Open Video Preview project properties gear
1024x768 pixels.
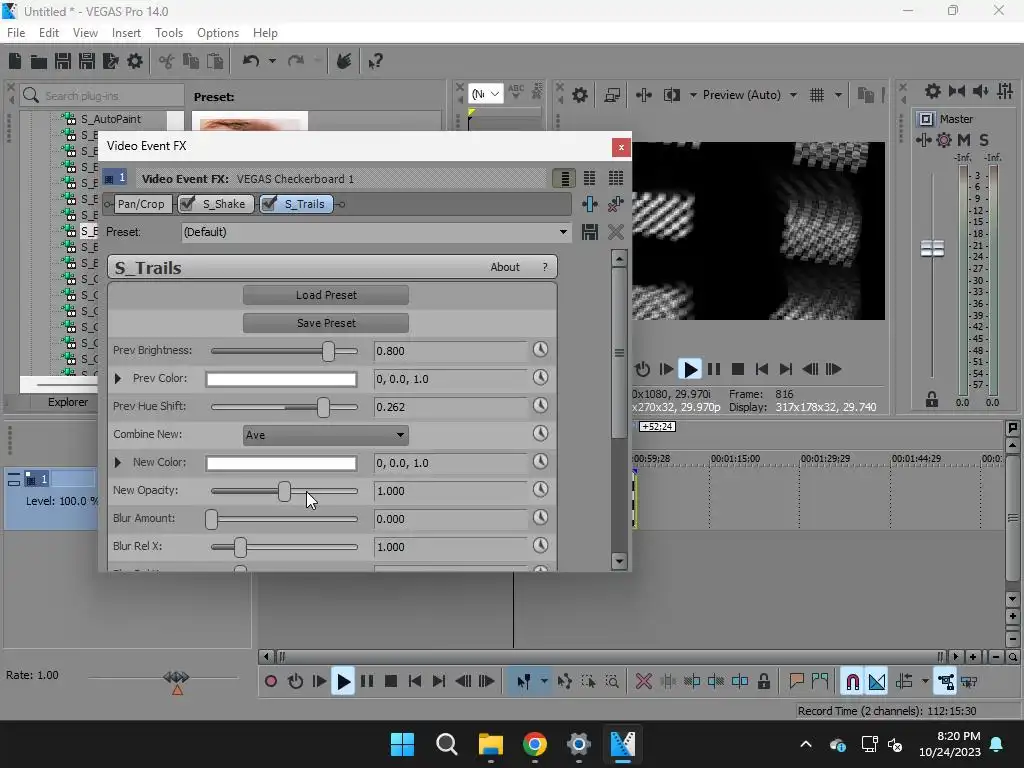tap(579, 95)
